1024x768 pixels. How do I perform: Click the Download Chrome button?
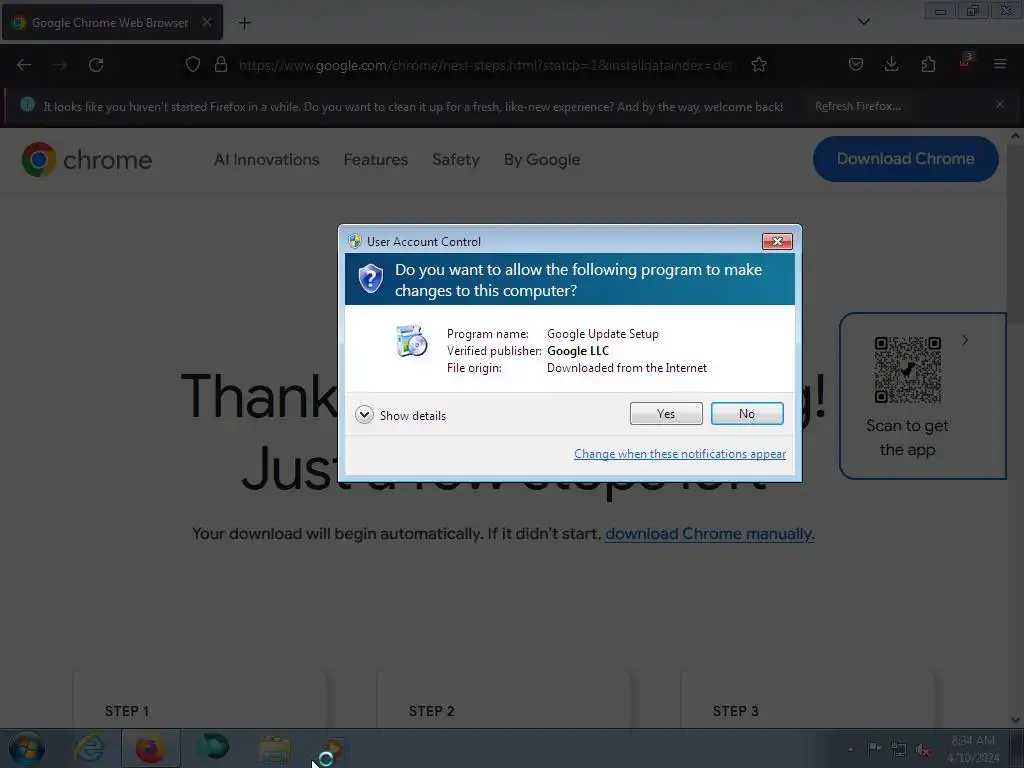point(905,159)
